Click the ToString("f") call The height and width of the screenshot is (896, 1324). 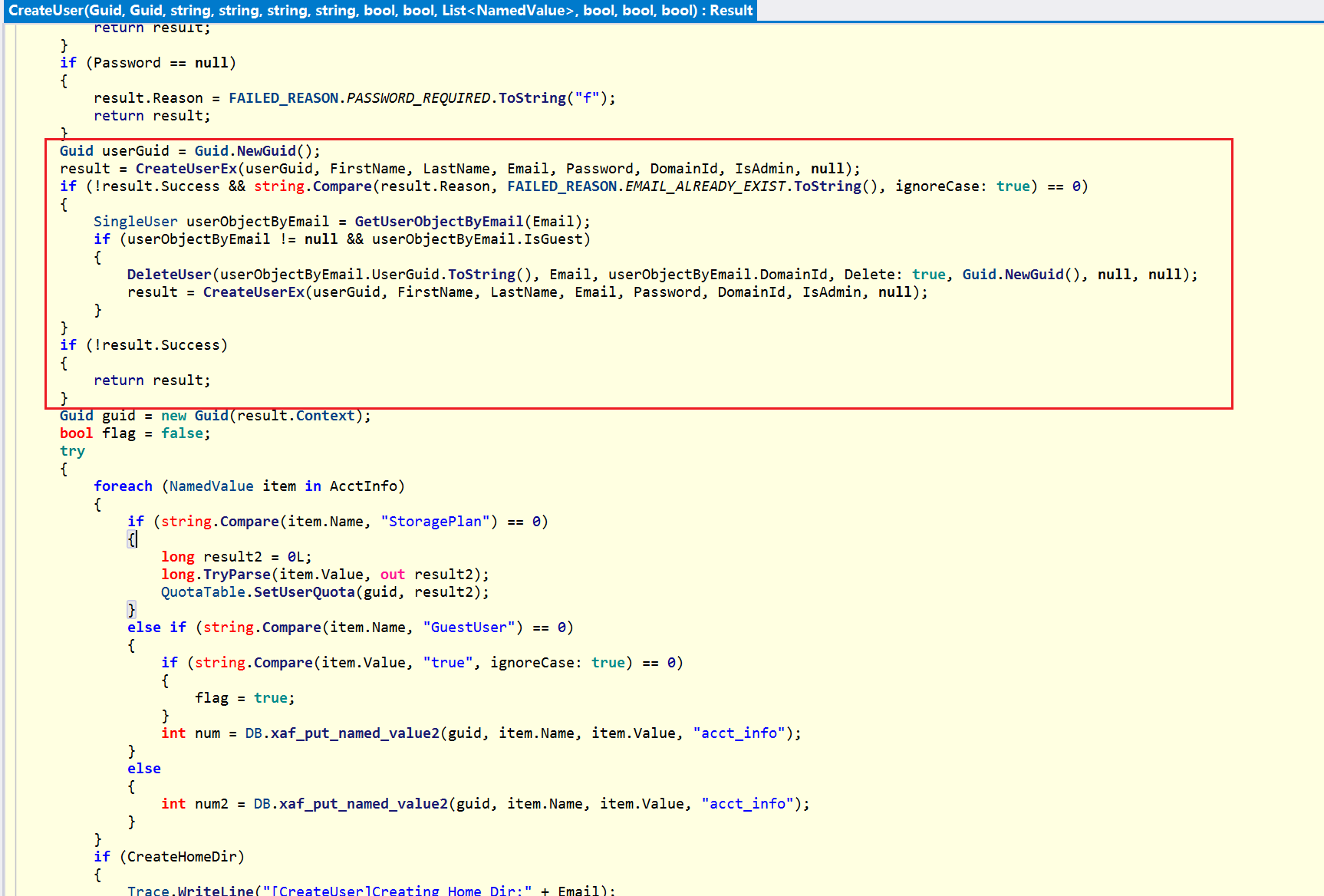pos(552,98)
